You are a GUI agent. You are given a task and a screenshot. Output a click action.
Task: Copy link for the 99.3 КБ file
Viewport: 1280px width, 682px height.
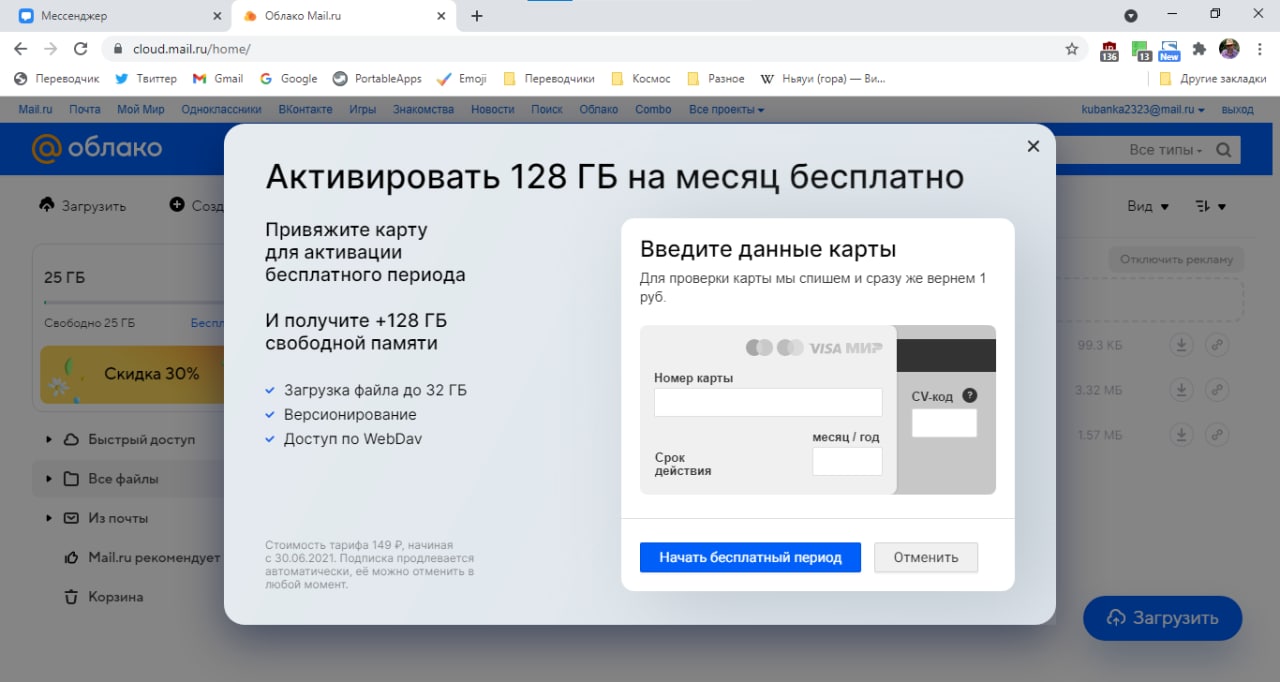point(1217,345)
